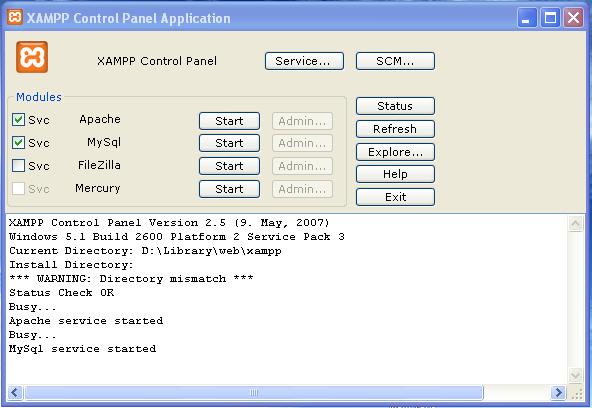Start the FileZilla module
Image resolution: width=592 pixels, height=408 pixels.
click(x=229, y=166)
